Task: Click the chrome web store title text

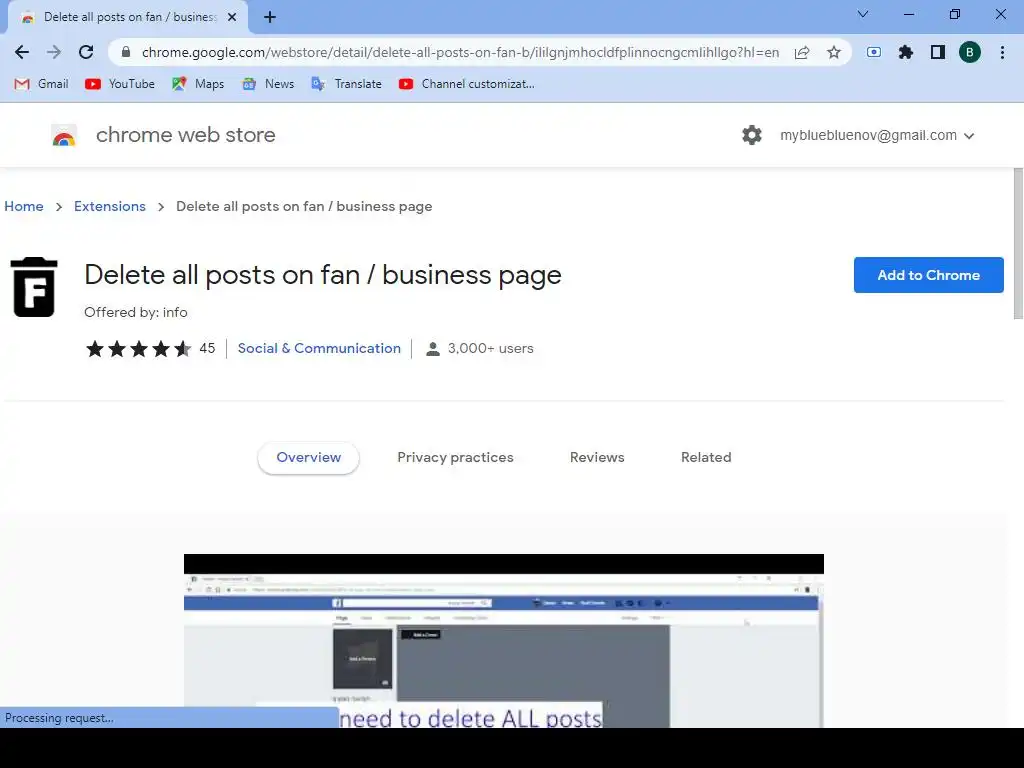Action: pos(185,135)
